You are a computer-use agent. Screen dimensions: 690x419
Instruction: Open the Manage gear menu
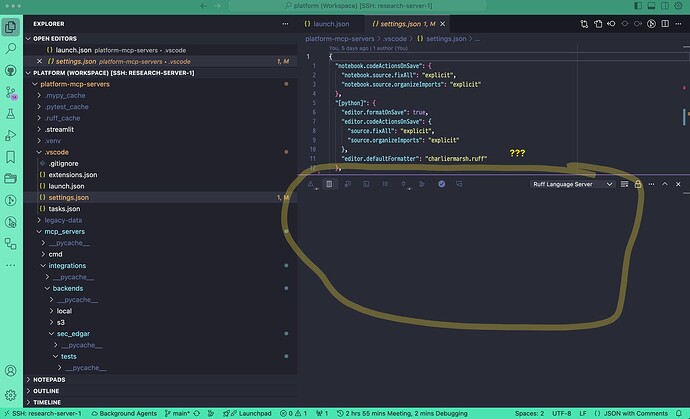tap(11, 395)
